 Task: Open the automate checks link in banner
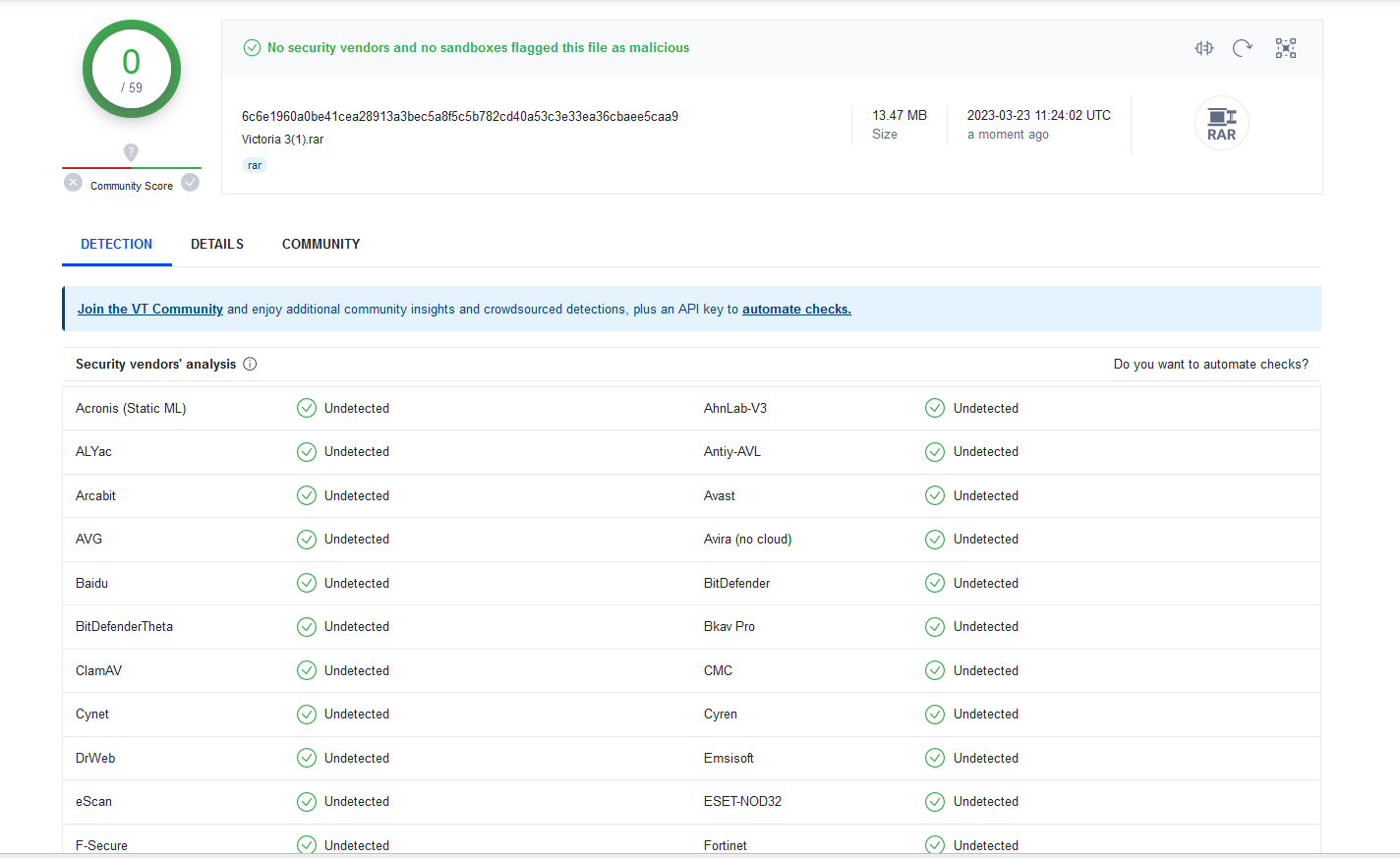click(796, 309)
